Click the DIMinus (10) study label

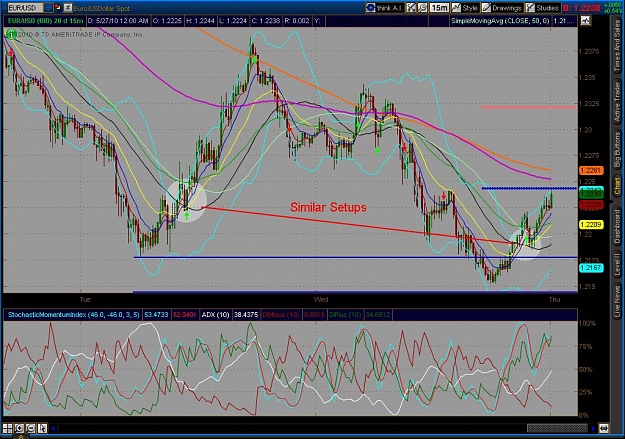click(281, 315)
